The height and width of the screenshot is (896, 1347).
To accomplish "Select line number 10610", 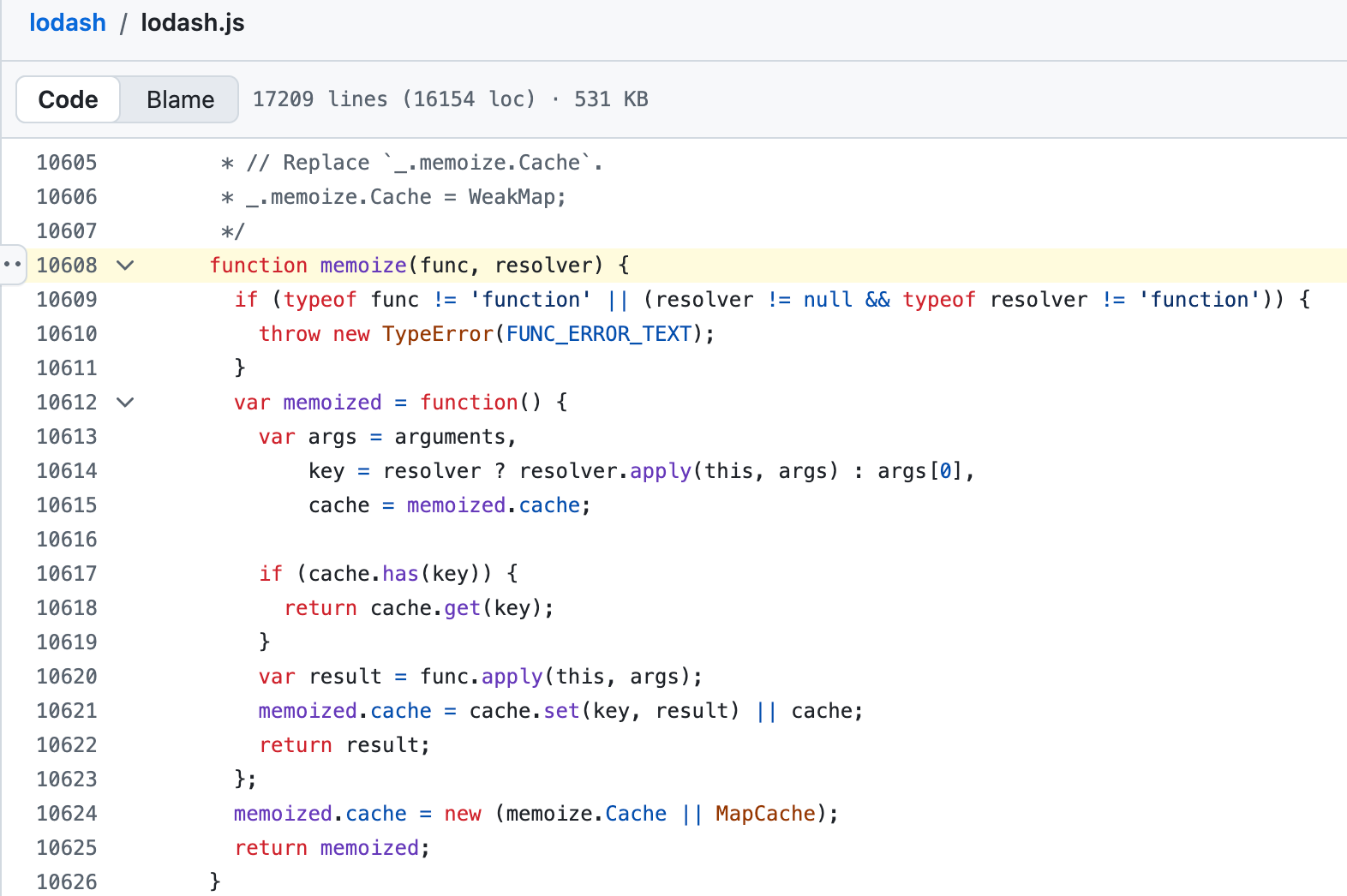I will pyautogui.click(x=67, y=333).
